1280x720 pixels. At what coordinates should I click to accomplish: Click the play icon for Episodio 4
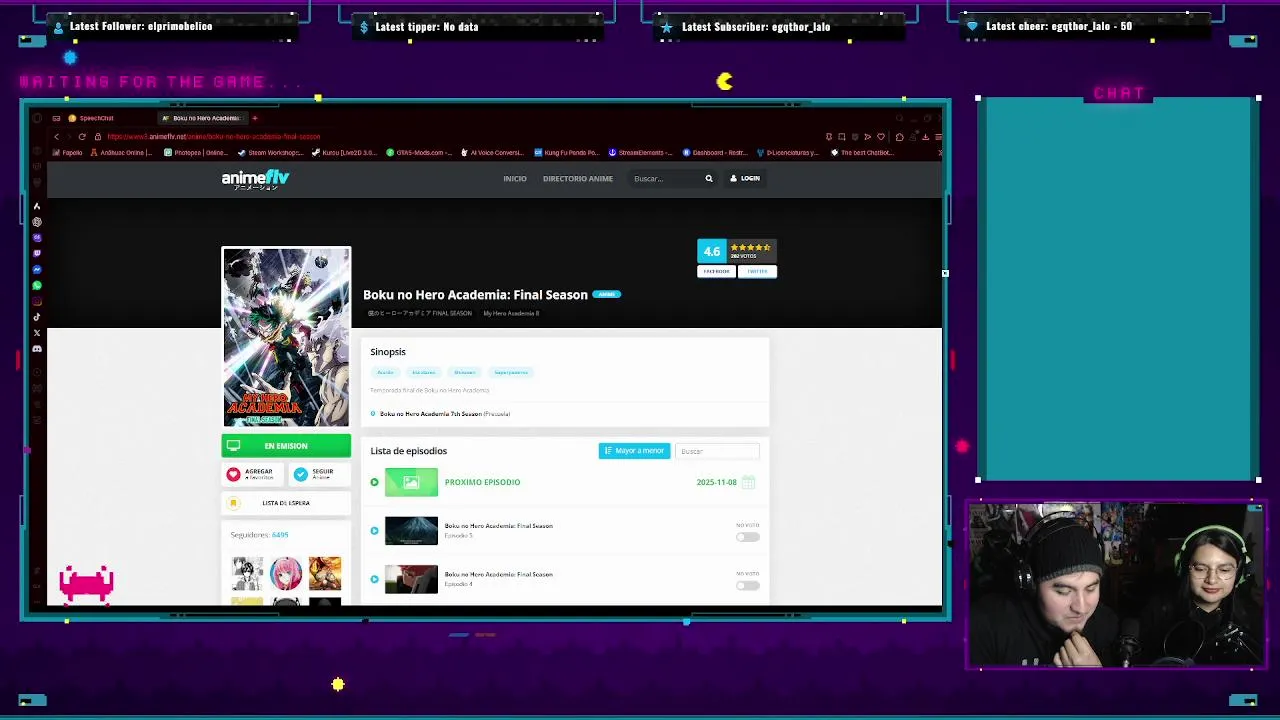coord(374,579)
